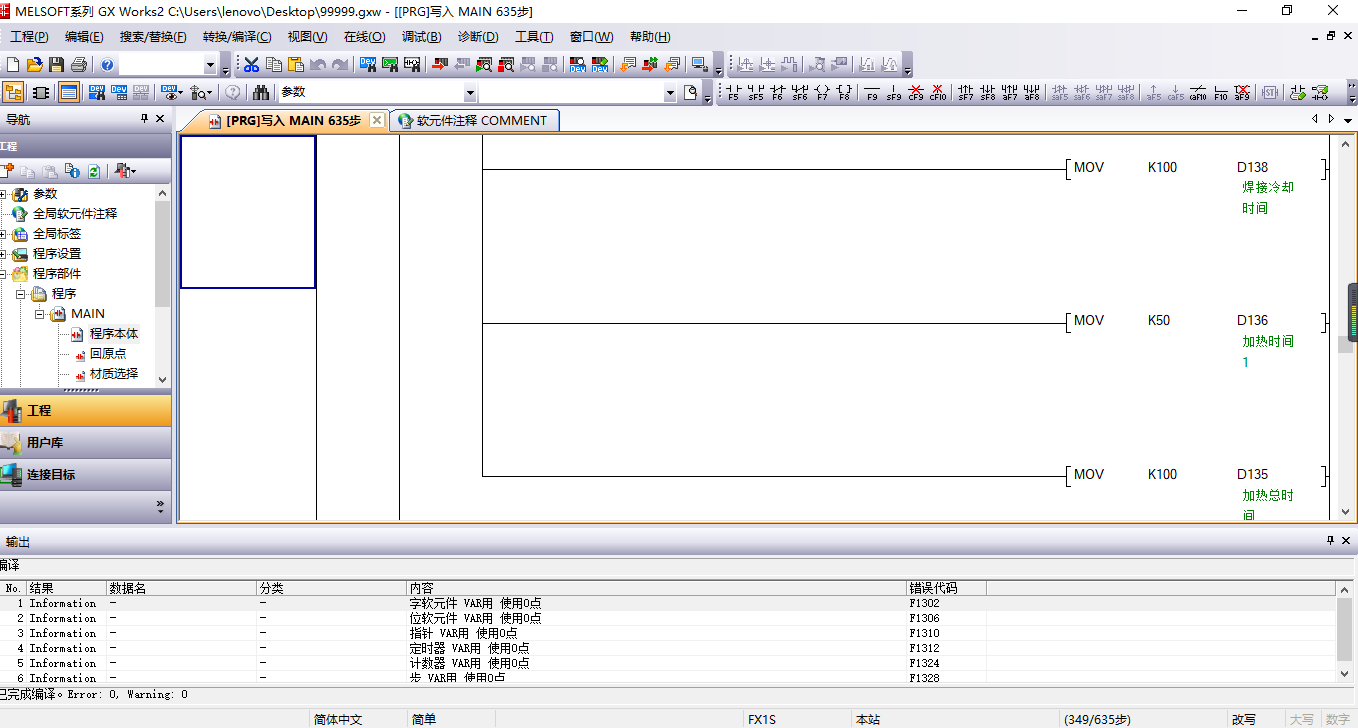Click the Cut scissors icon
Viewport: 1358px width, 728px height.
click(x=251, y=65)
